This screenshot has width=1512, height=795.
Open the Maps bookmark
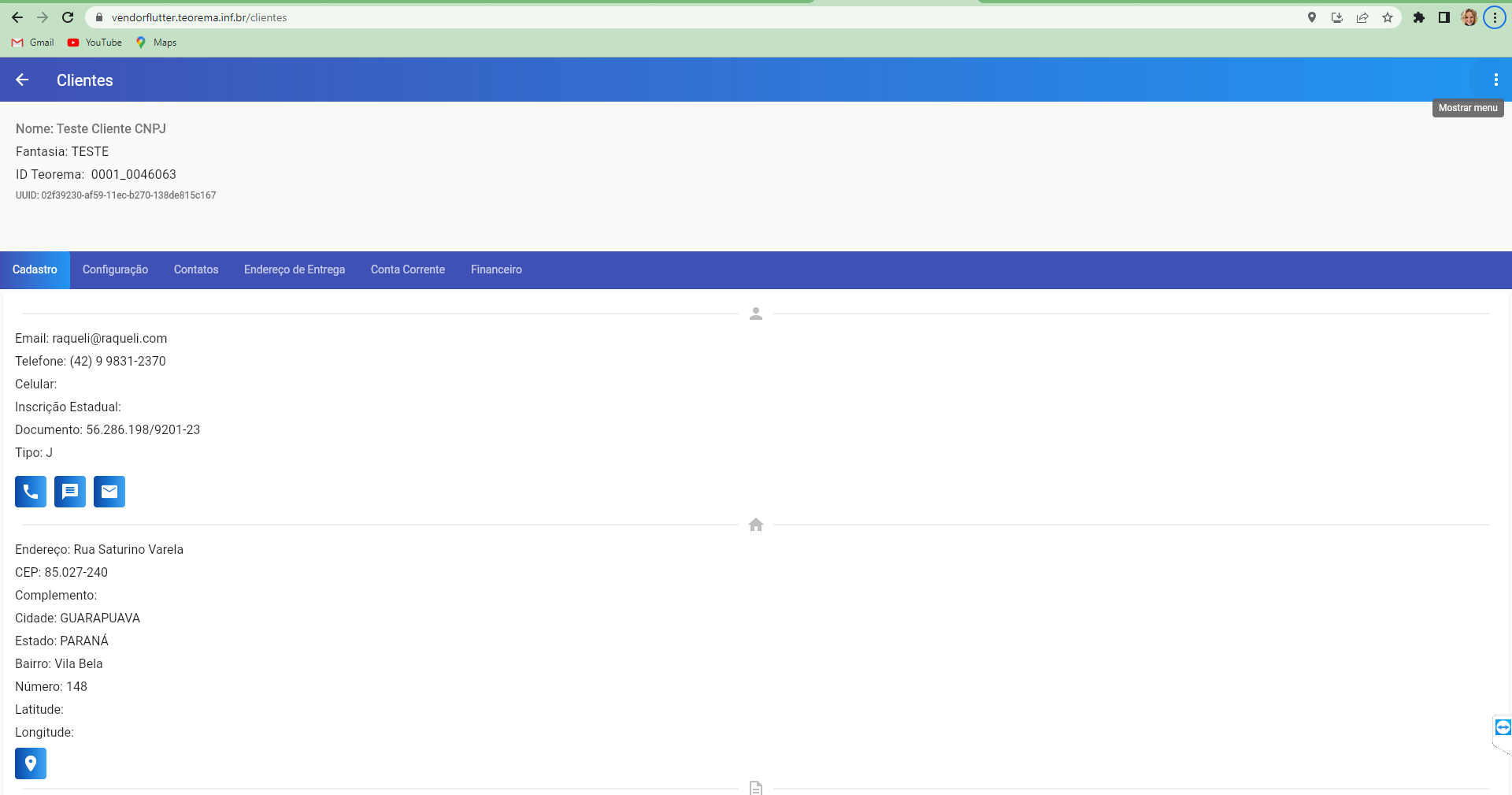[x=156, y=43]
